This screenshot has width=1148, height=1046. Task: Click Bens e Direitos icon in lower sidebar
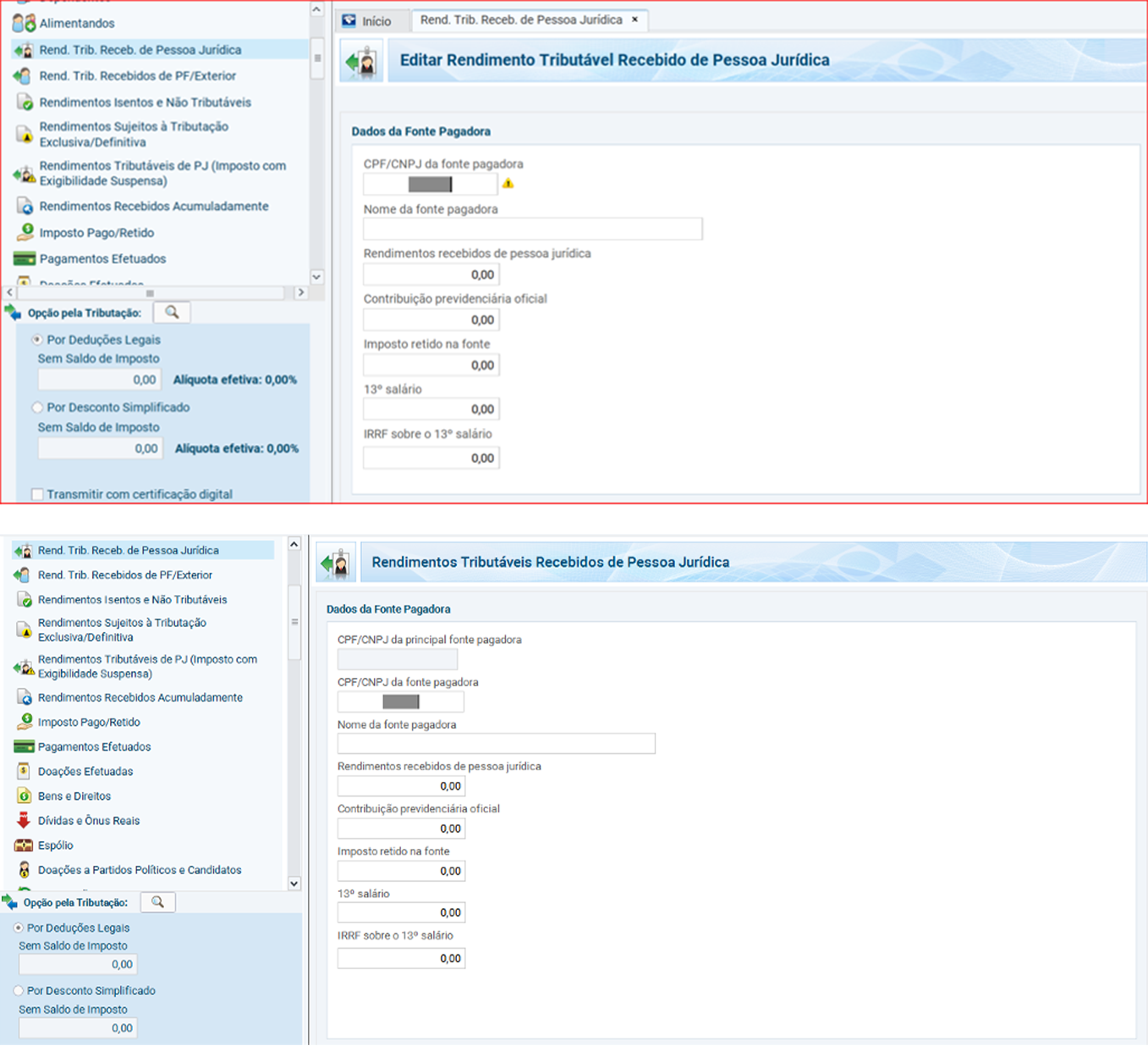click(x=24, y=796)
